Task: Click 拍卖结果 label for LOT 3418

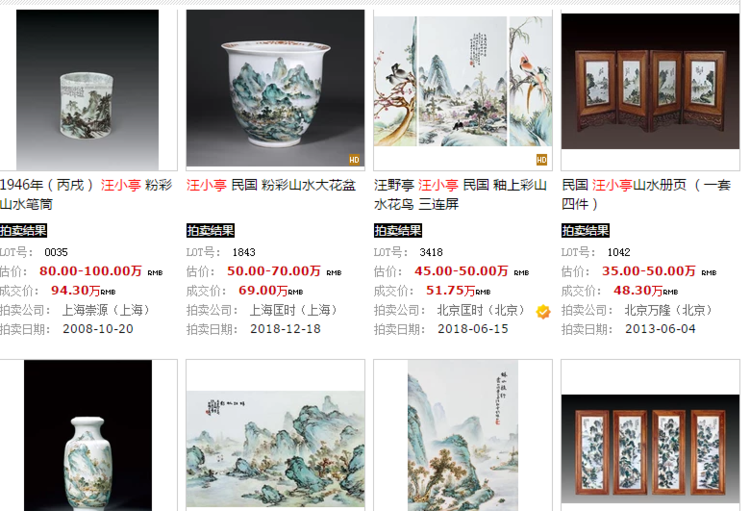Action: pyautogui.click(x=398, y=231)
